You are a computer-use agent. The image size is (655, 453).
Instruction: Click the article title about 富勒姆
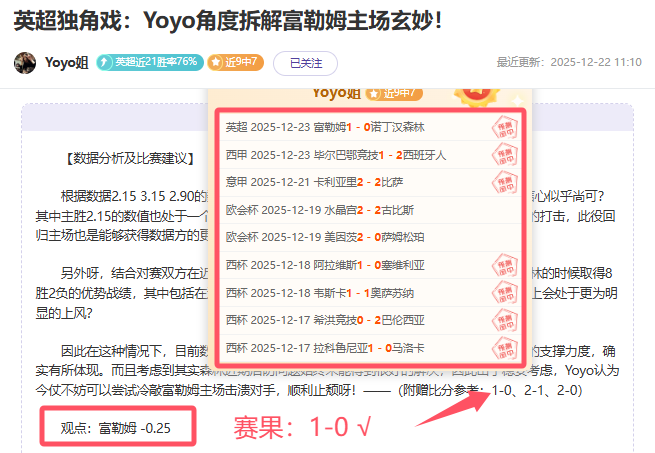click(228, 18)
